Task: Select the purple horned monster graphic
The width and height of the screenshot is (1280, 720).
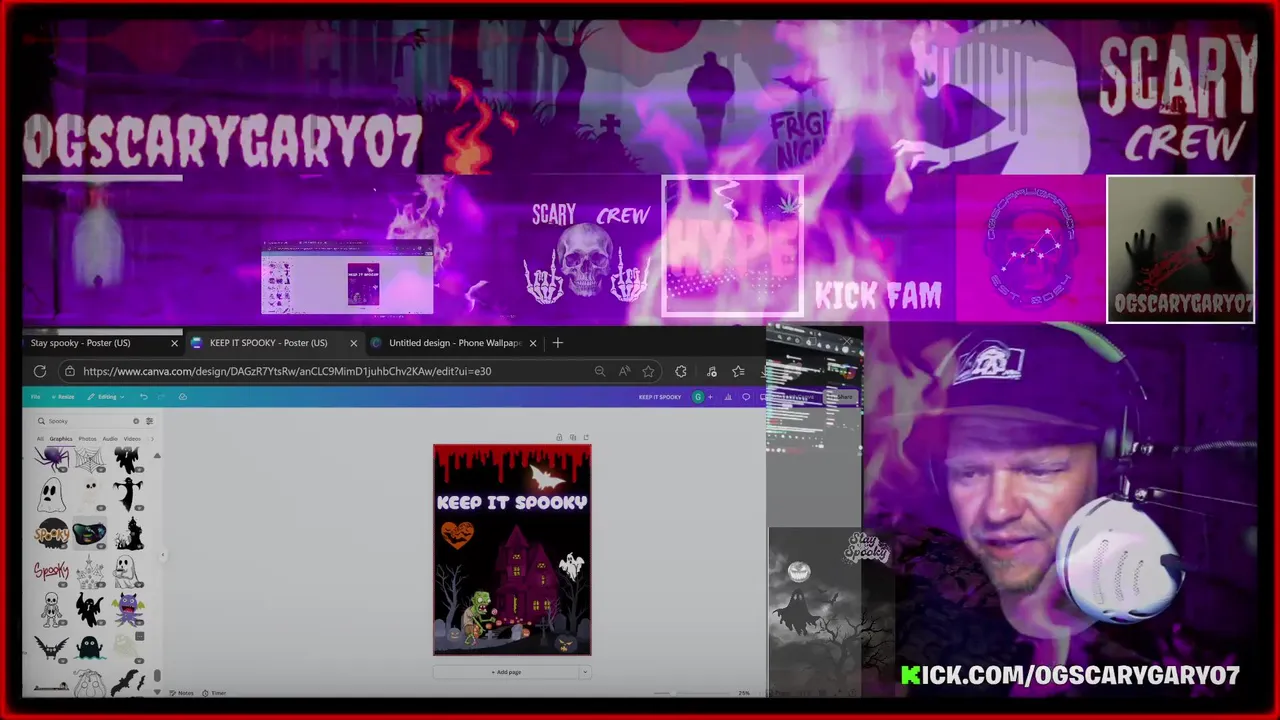Action: [x=127, y=608]
